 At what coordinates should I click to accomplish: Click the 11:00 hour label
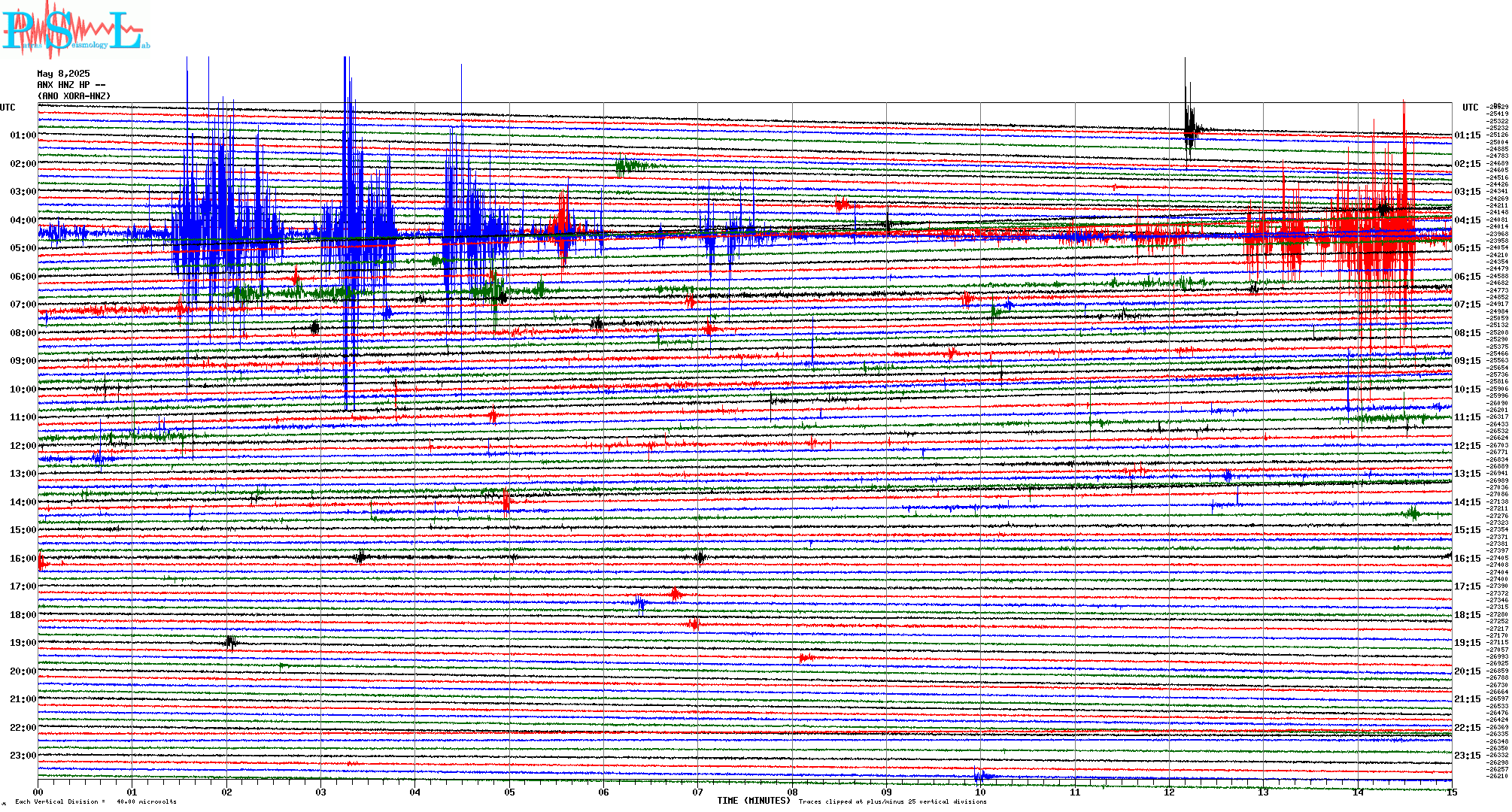coord(23,417)
